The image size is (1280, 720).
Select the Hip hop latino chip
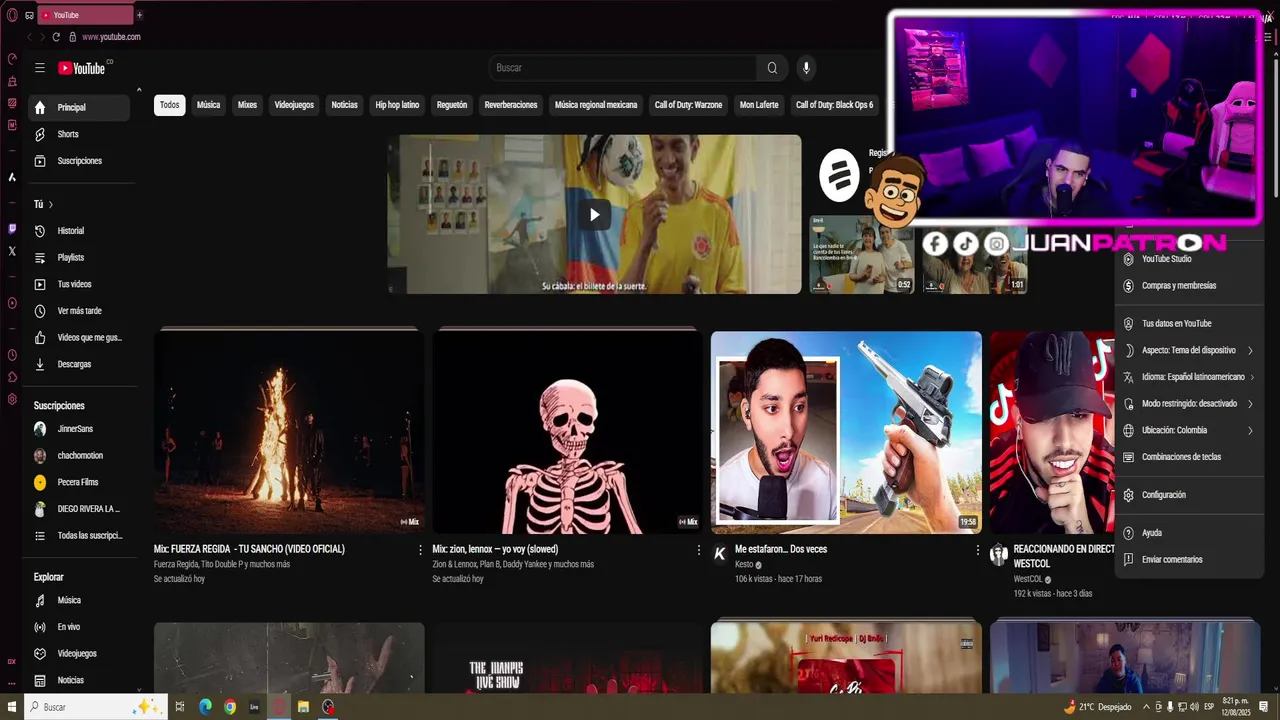(397, 105)
